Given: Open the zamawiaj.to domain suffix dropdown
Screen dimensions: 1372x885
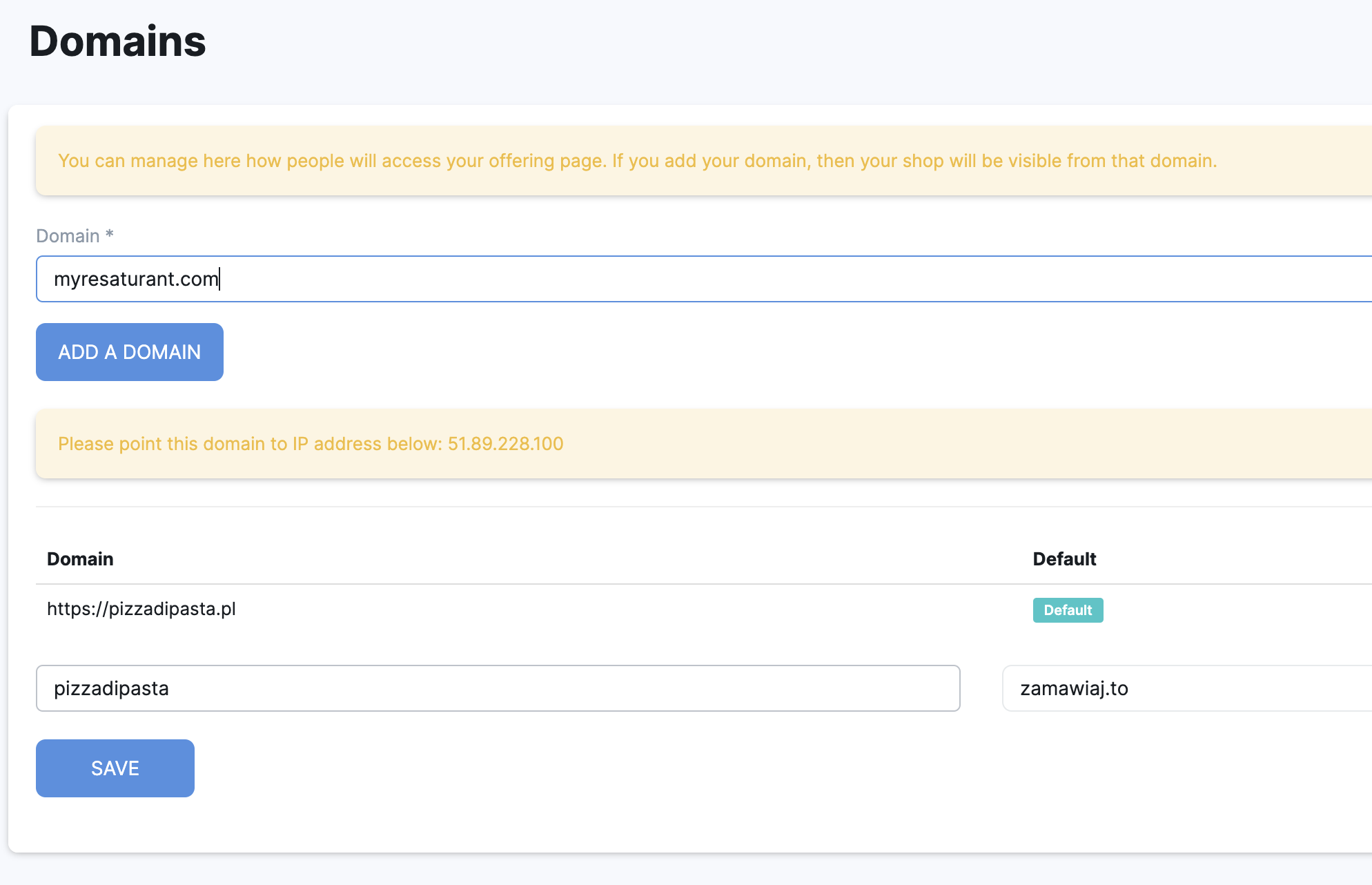Looking at the screenshot, I should [x=1186, y=688].
